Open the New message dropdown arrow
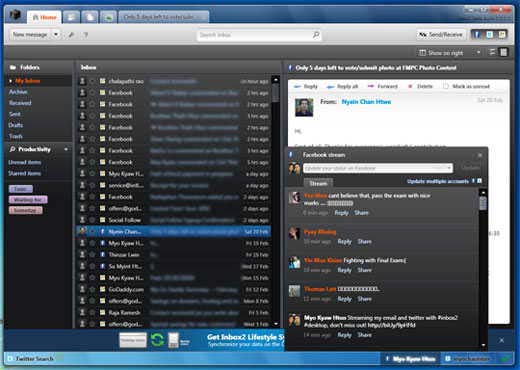The height and width of the screenshot is (370, 520). coord(56,34)
